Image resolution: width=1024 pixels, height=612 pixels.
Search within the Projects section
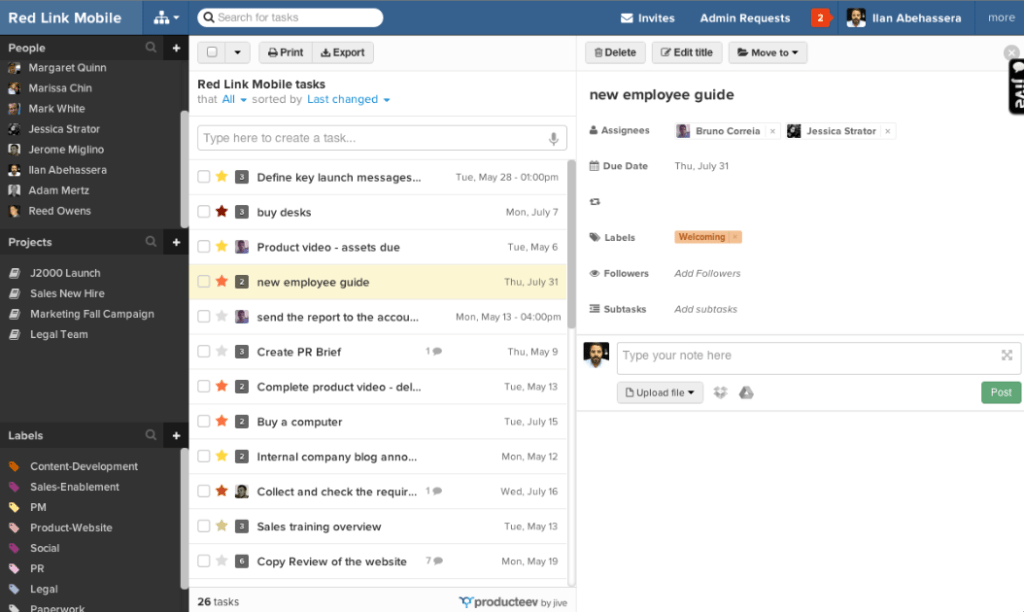coord(151,242)
